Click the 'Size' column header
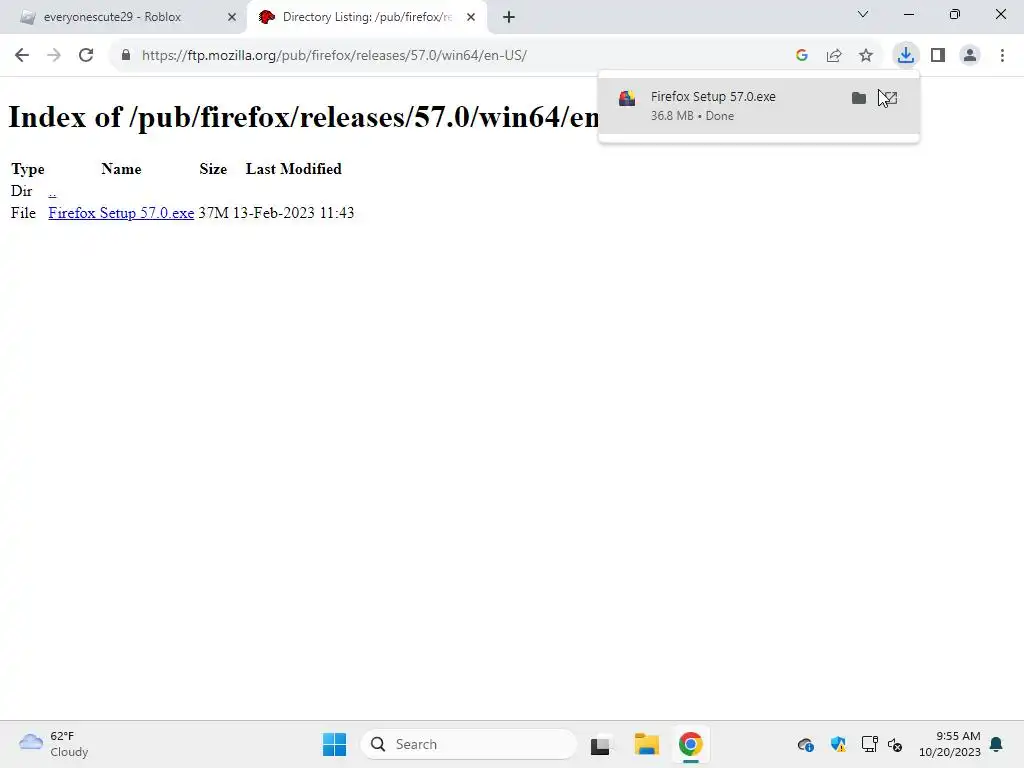This screenshot has width=1024, height=768. pyautogui.click(x=213, y=169)
